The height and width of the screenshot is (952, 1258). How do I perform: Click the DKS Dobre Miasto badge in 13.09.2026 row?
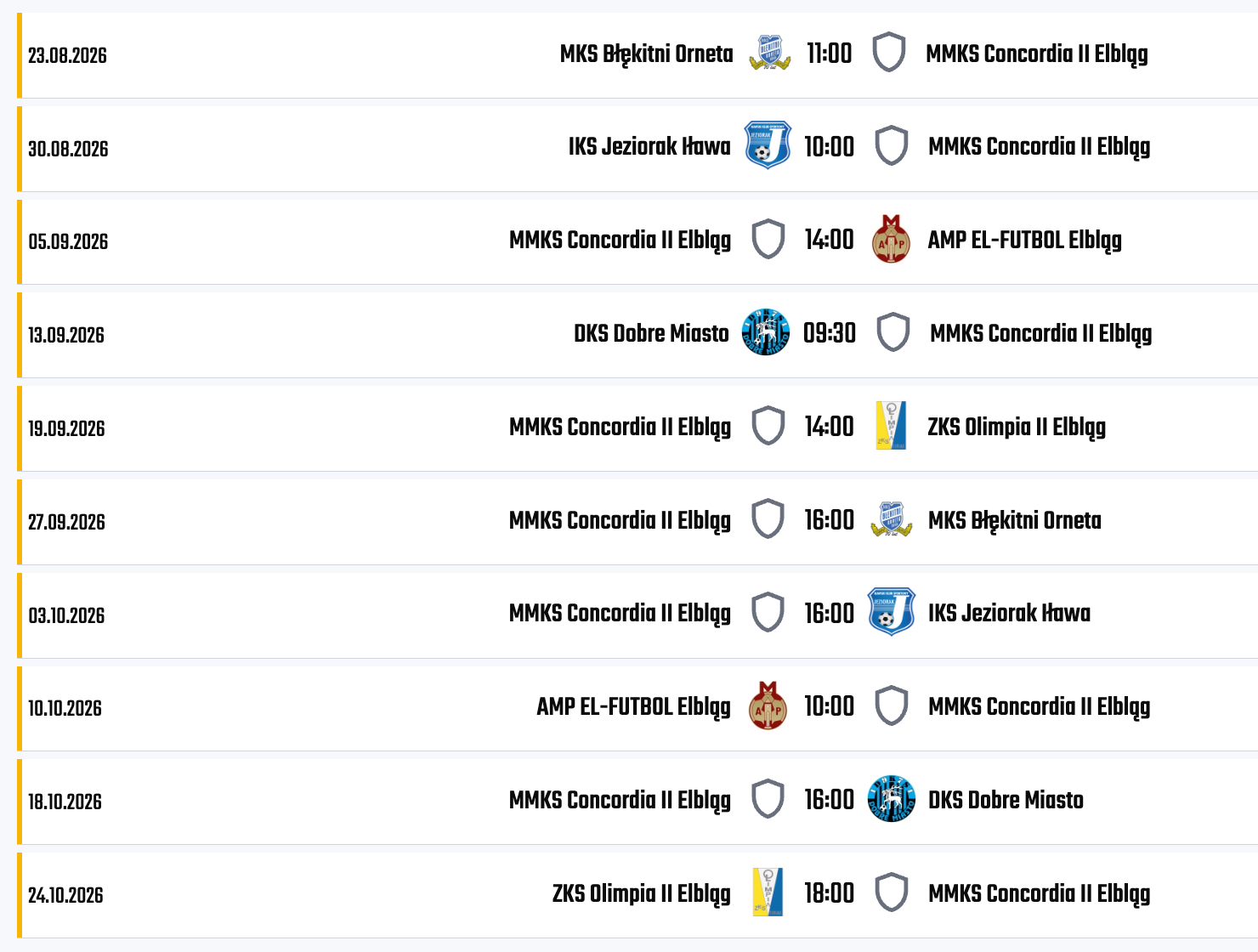pos(766,332)
